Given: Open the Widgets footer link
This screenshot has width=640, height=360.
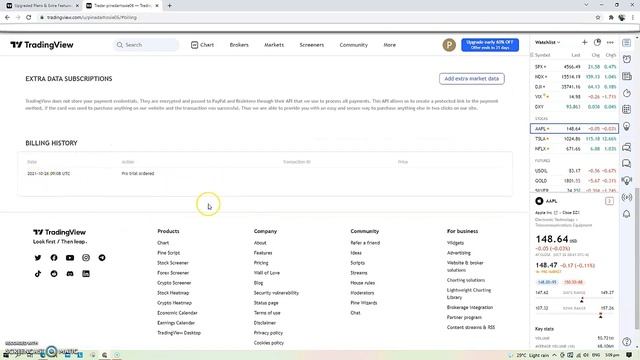Looking at the screenshot, I should point(455,243).
